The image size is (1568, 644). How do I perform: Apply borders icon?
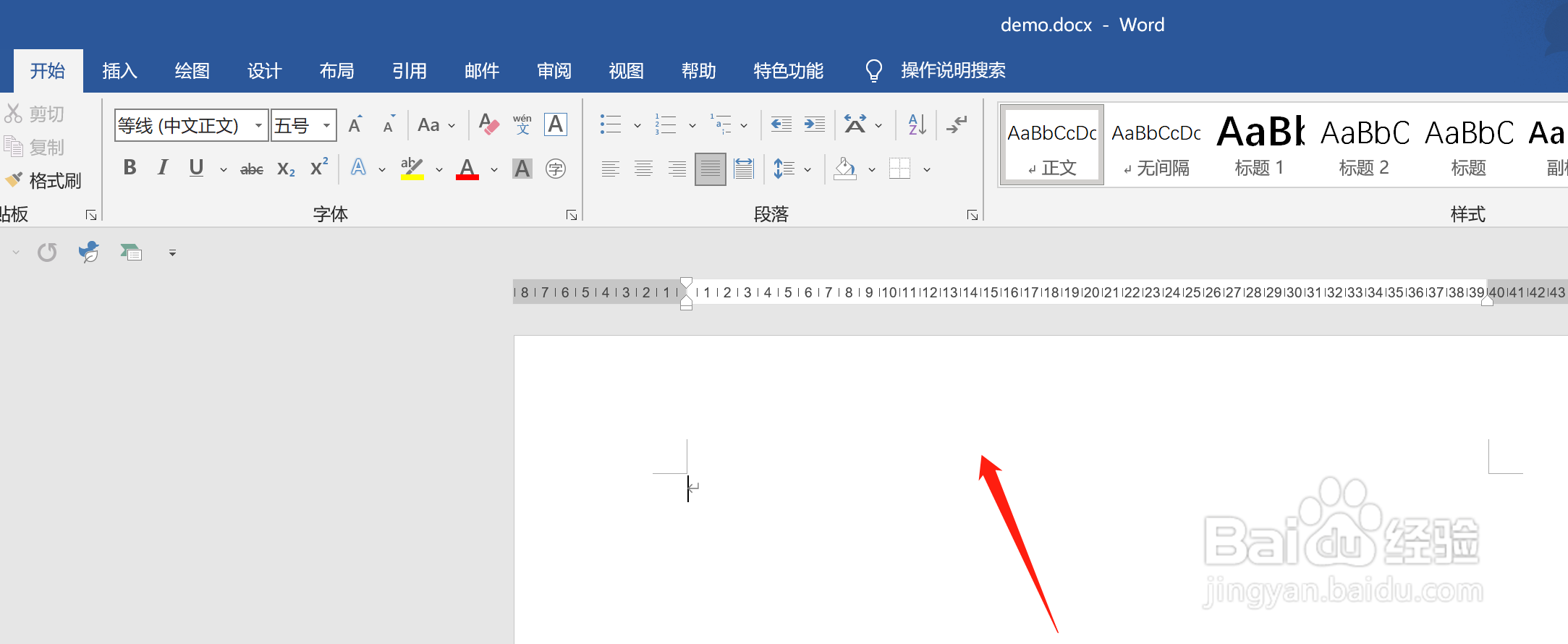point(899,169)
